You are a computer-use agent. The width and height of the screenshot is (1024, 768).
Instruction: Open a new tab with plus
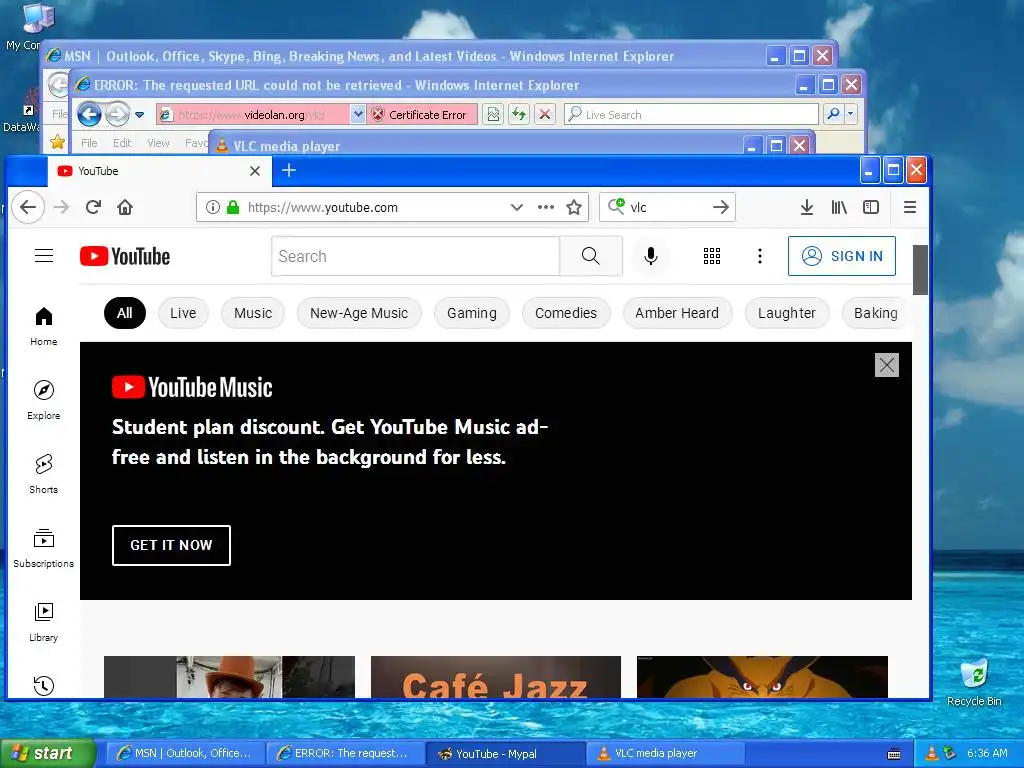[x=289, y=170]
